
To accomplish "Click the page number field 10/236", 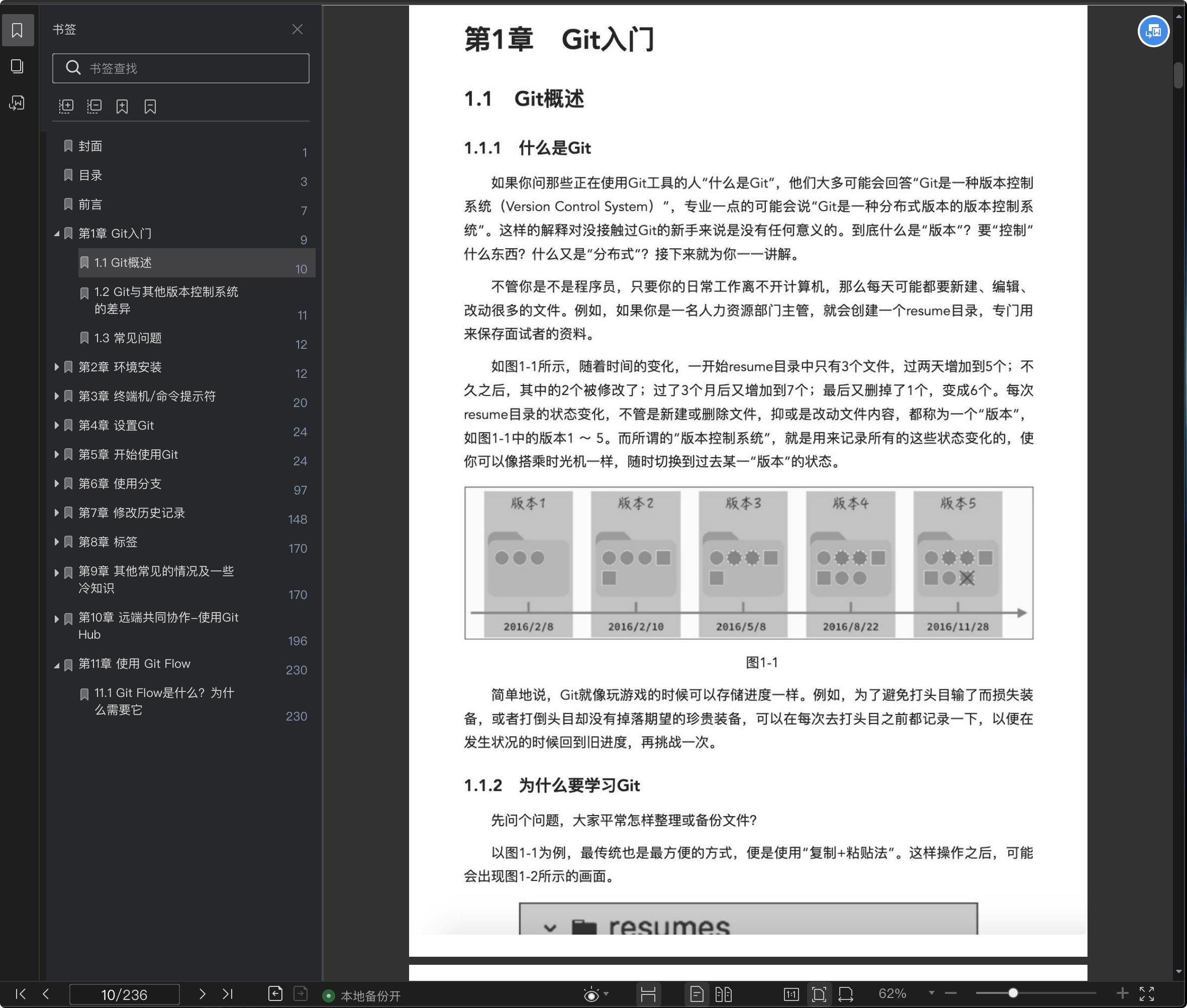I will click(124, 995).
